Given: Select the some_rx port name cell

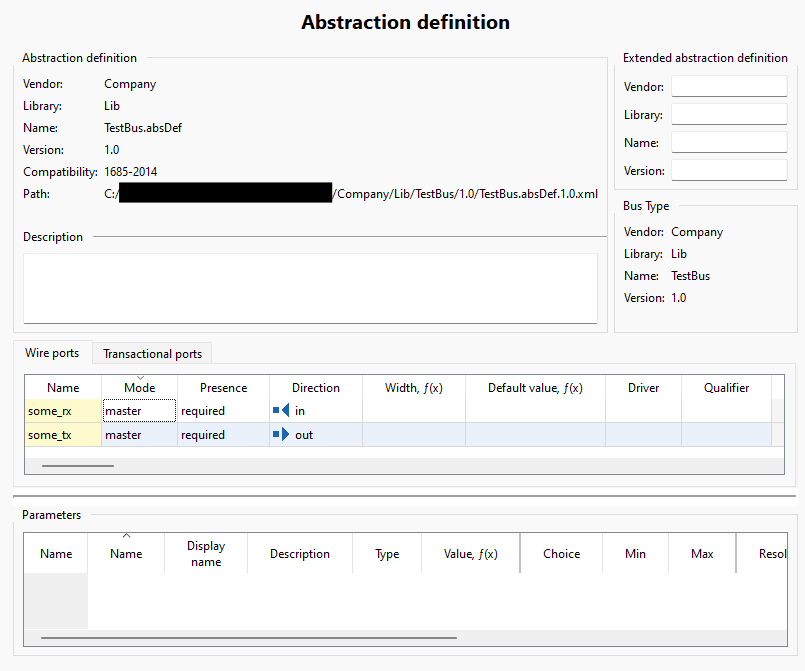Looking at the screenshot, I should pyautogui.click(x=63, y=411).
